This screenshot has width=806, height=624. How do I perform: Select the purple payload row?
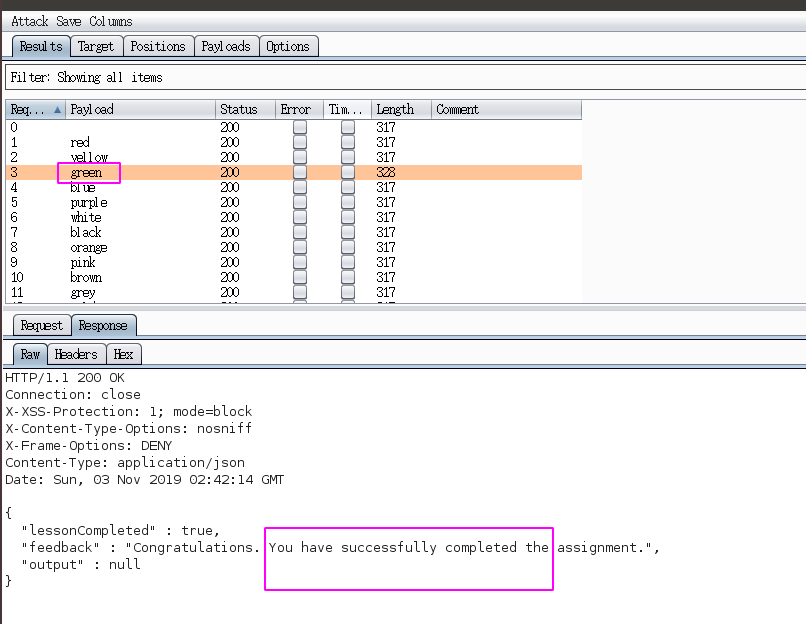coord(294,202)
